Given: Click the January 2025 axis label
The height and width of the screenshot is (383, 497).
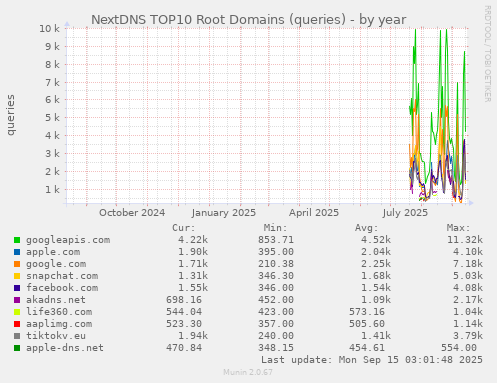Looking at the screenshot, I should 224,213.
